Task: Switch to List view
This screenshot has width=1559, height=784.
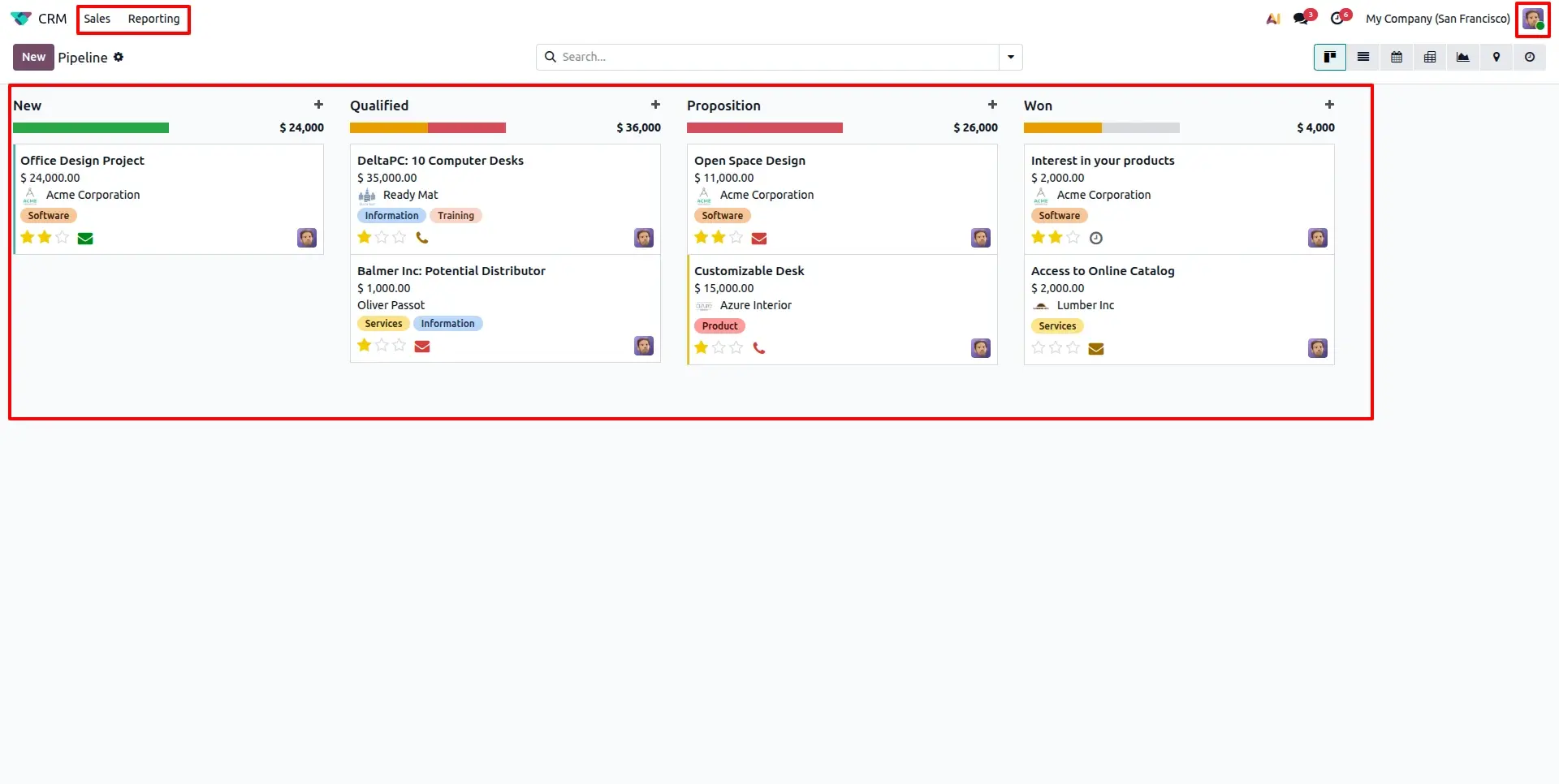Action: coord(1363,57)
